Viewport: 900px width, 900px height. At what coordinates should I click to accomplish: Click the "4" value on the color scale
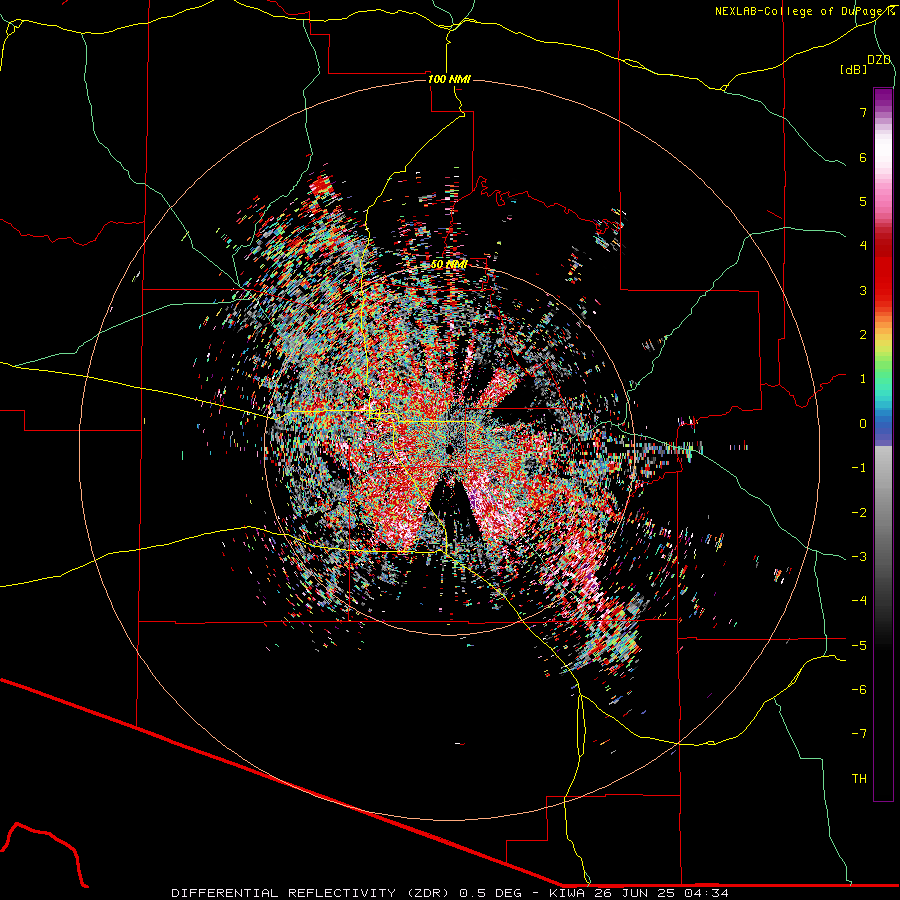pyautogui.click(x=863, y=246)
